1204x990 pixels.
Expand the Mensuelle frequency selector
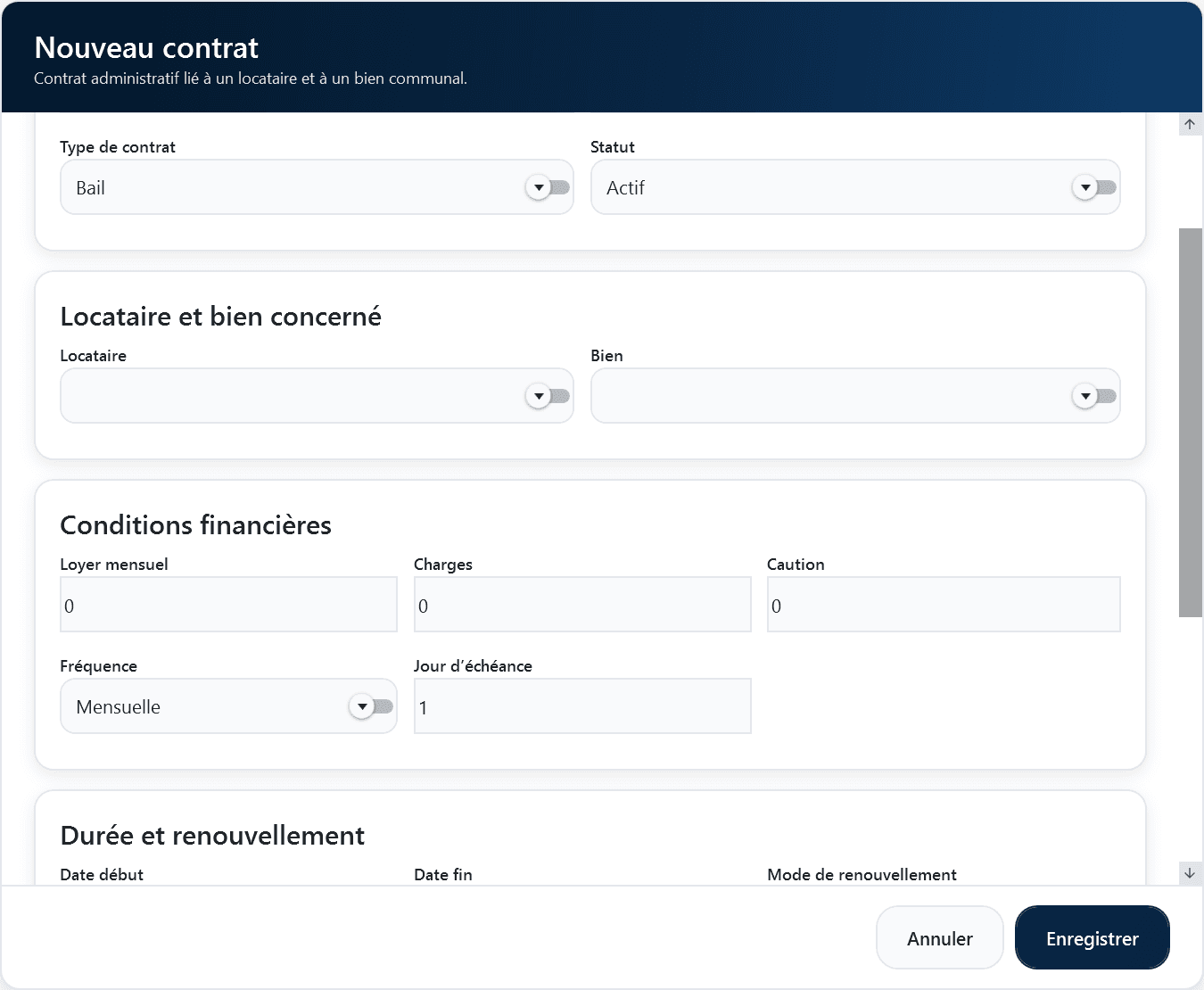pyautogui.click(x=228, y=706)
